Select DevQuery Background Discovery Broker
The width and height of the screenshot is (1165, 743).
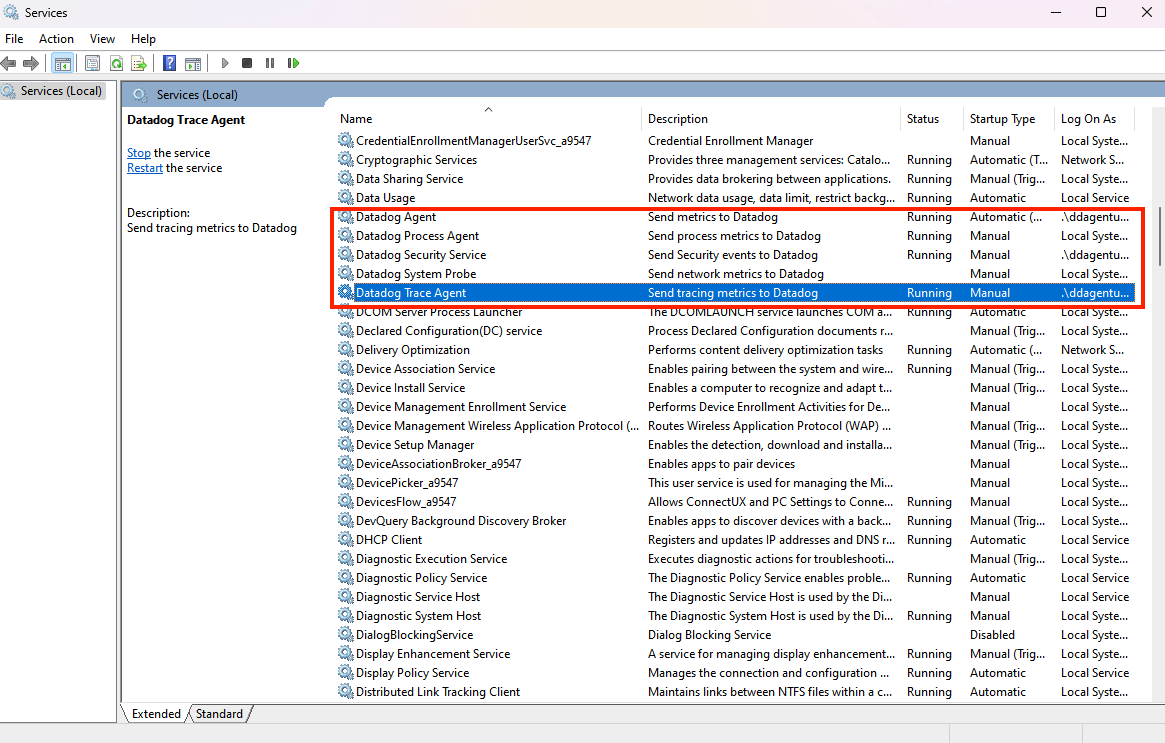coord(736,521)
